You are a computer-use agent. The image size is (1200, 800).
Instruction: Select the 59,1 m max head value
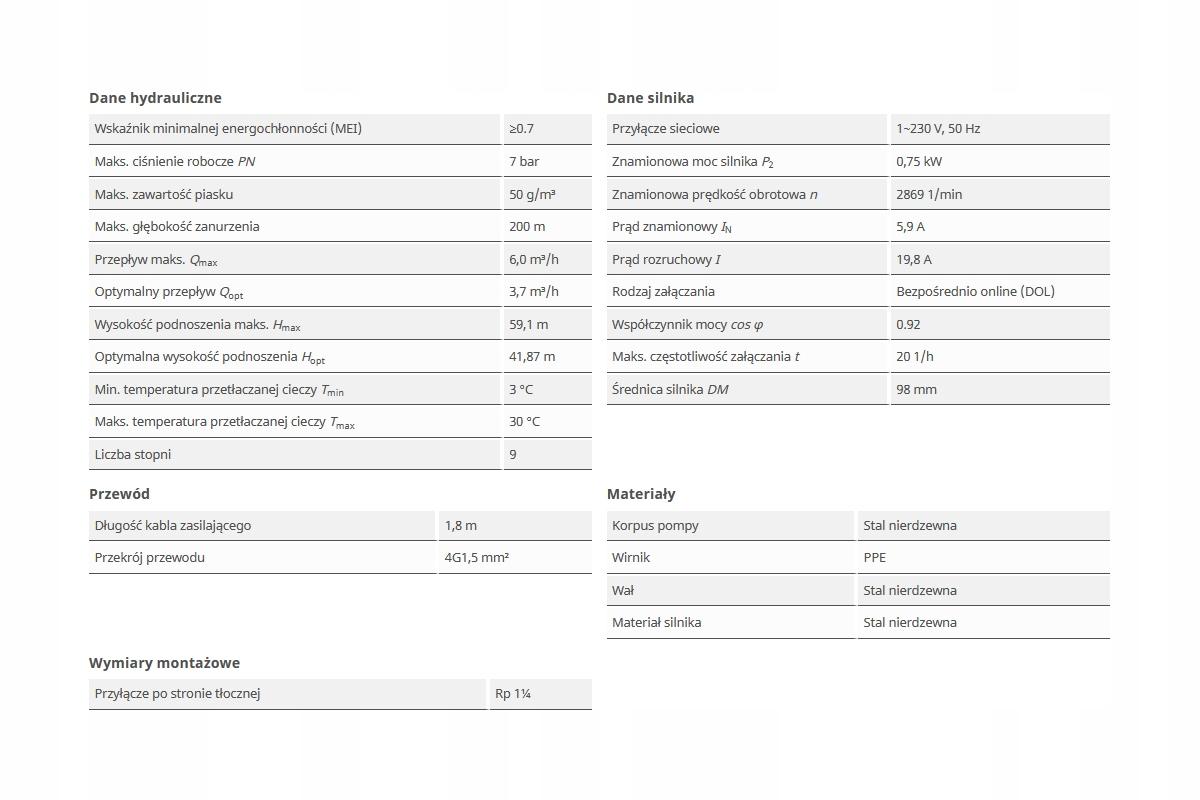[x=528, y=325]
